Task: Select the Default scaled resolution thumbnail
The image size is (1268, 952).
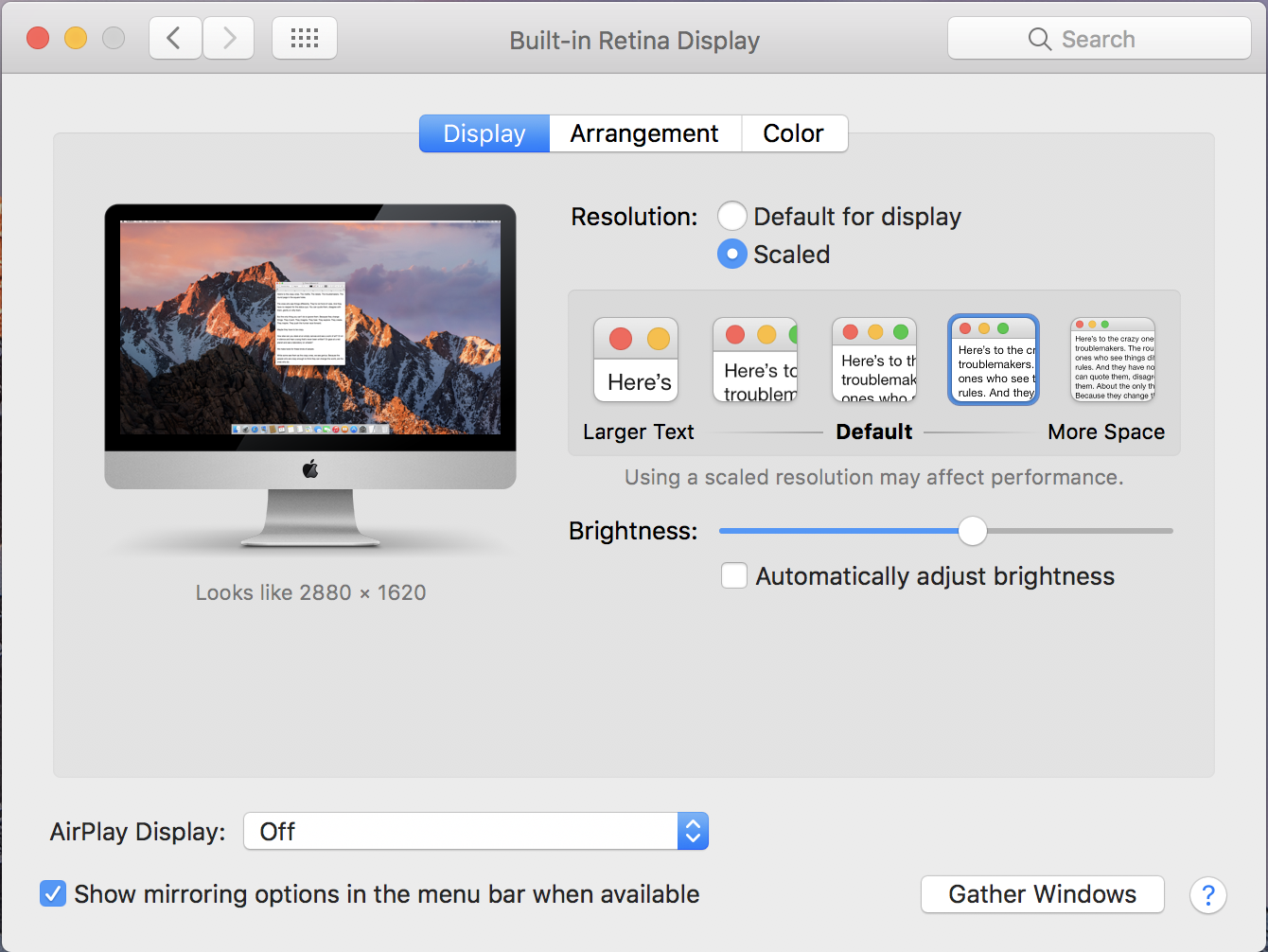Action: pos(874,360)
